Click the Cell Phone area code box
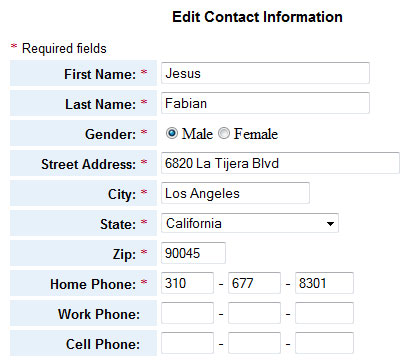416x362 pixels. 187,343
